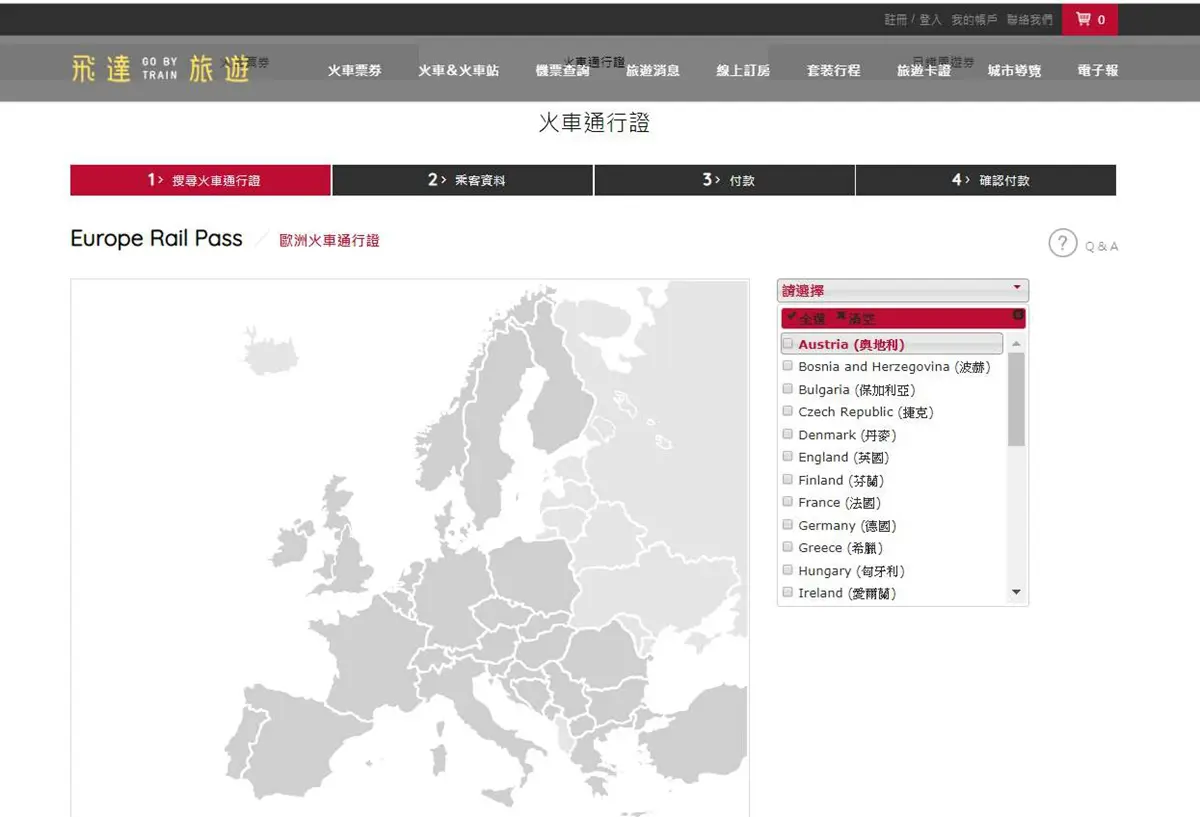
Task: Click Iceland on the Europe map
Action: [x=272, y=355]
